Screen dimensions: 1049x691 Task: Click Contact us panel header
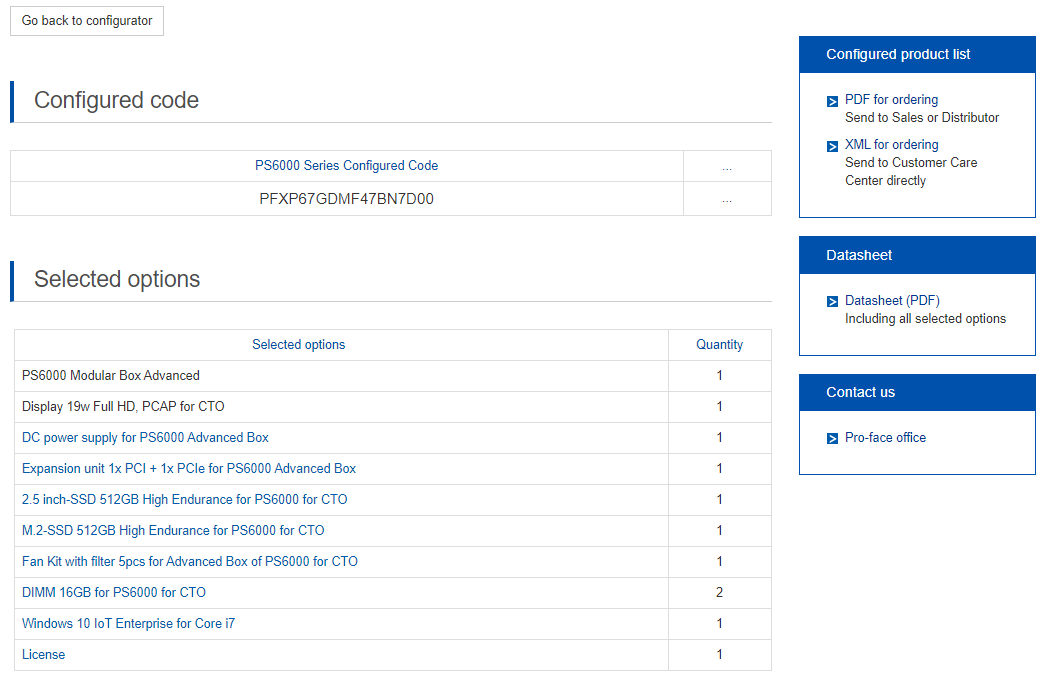pyautogui.click(x=917, y=392)
